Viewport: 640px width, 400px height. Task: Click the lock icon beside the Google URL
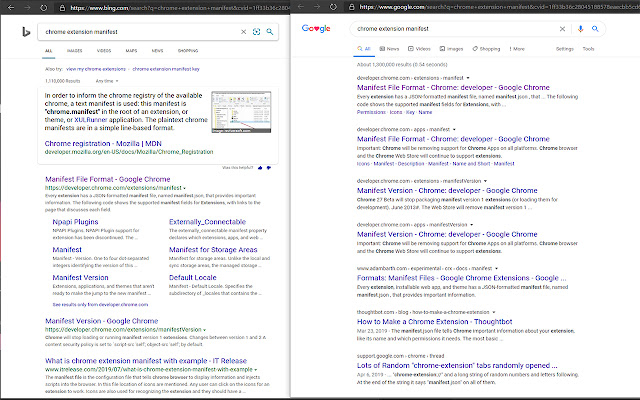point(351,7)
